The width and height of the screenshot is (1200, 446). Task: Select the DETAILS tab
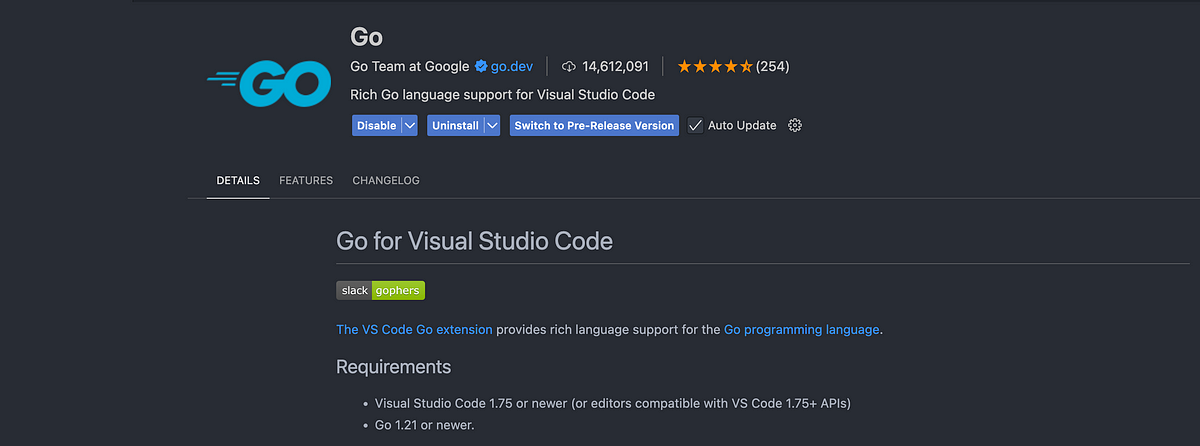[x=238, y=181]
